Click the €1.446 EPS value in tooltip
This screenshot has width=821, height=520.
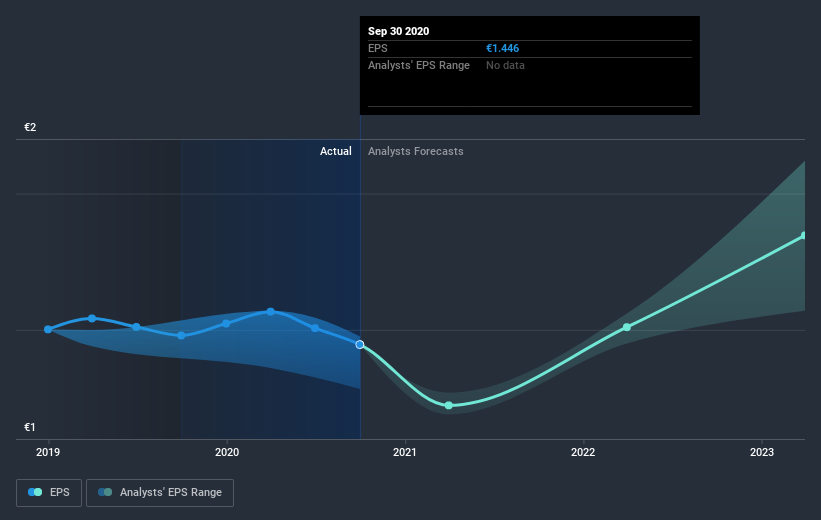click(503, 48)
